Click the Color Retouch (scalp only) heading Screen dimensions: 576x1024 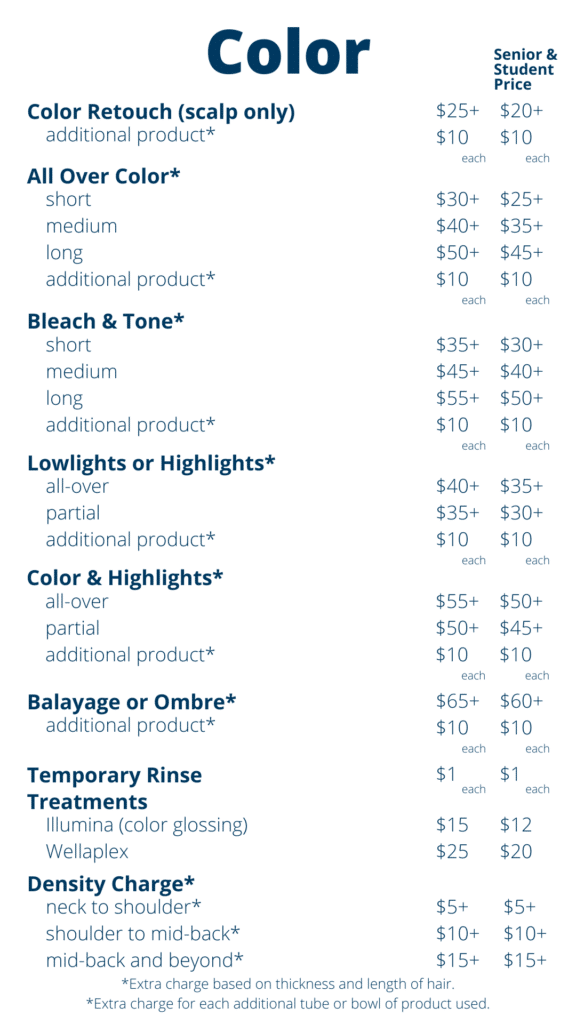tap(161, 112)
